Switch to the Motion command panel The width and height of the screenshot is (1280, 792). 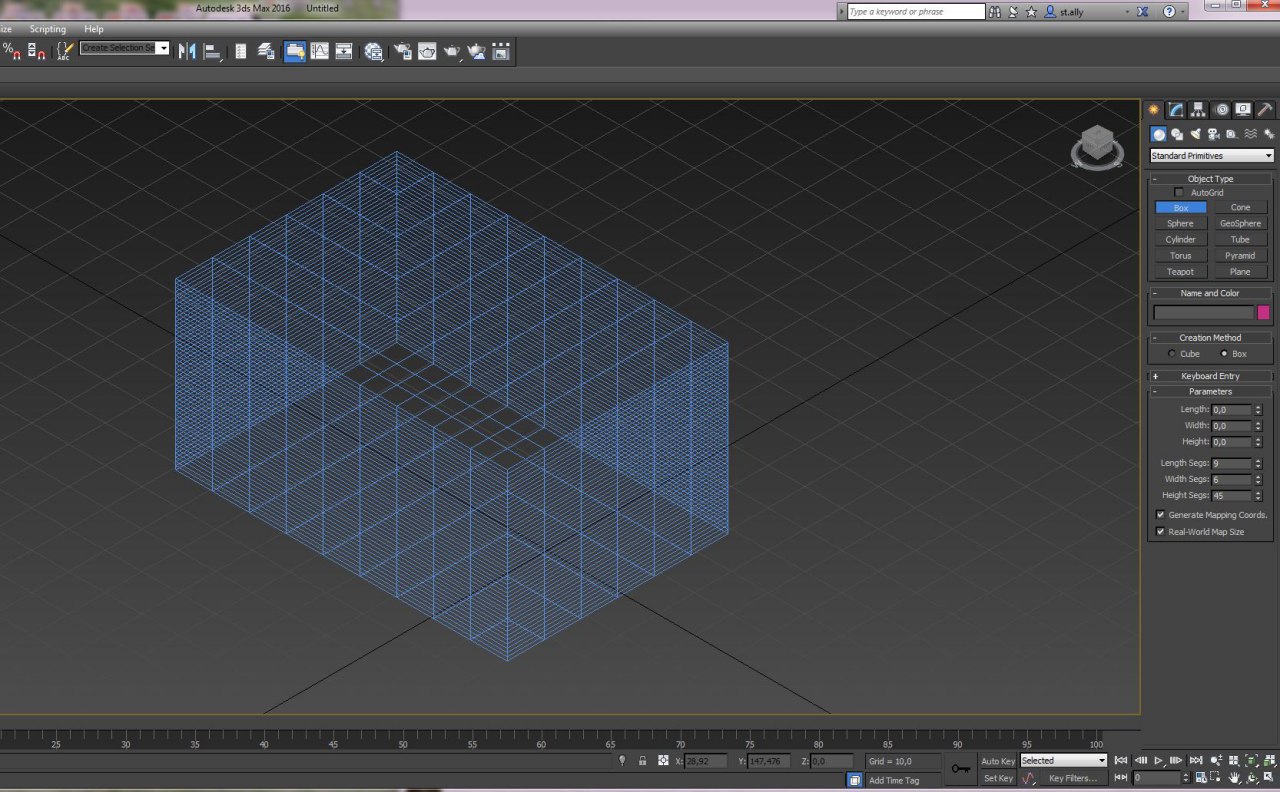[x=1221, y=110]
